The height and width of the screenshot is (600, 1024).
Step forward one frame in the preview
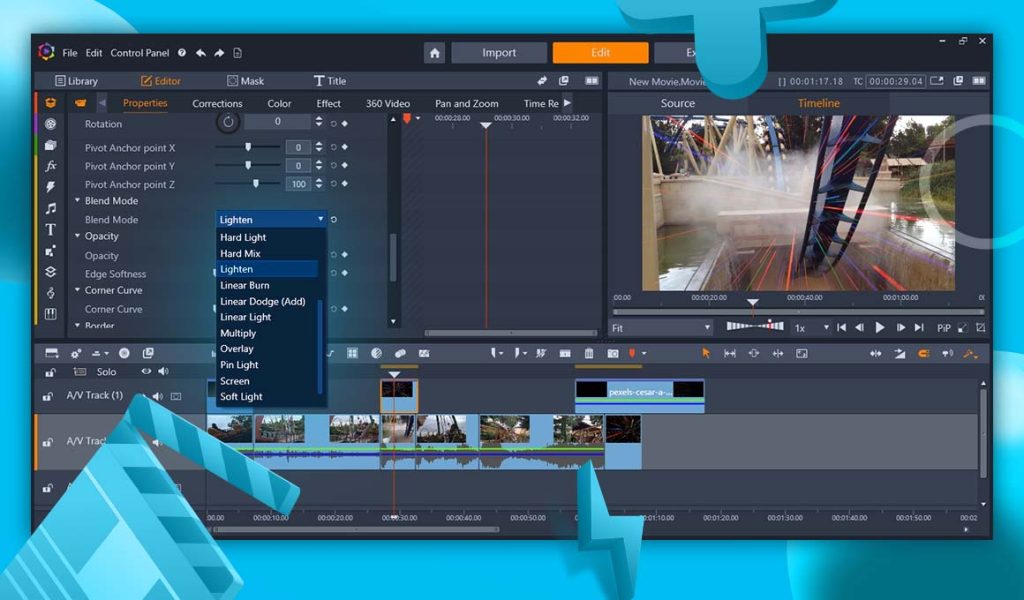tap(900, 328)
